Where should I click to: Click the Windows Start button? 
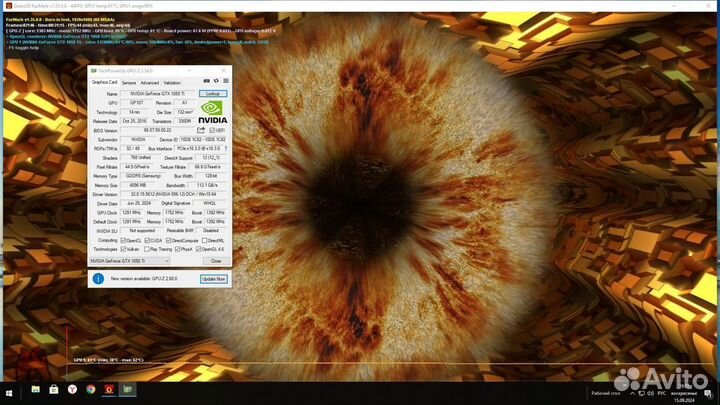[x=8, y=389]
